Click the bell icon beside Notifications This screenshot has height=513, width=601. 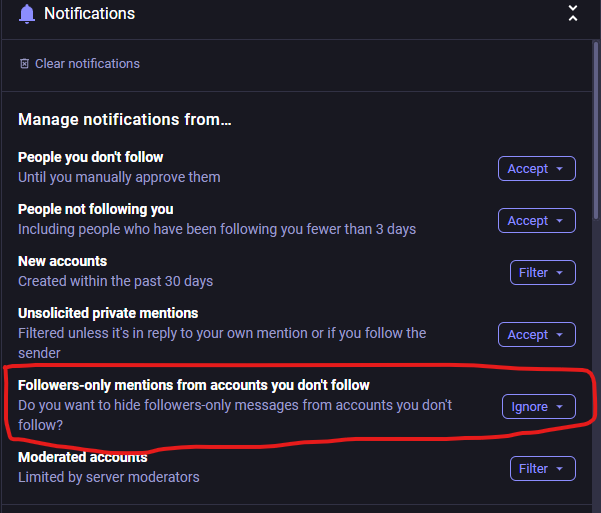pyautogui.click(x=26, y=14)
